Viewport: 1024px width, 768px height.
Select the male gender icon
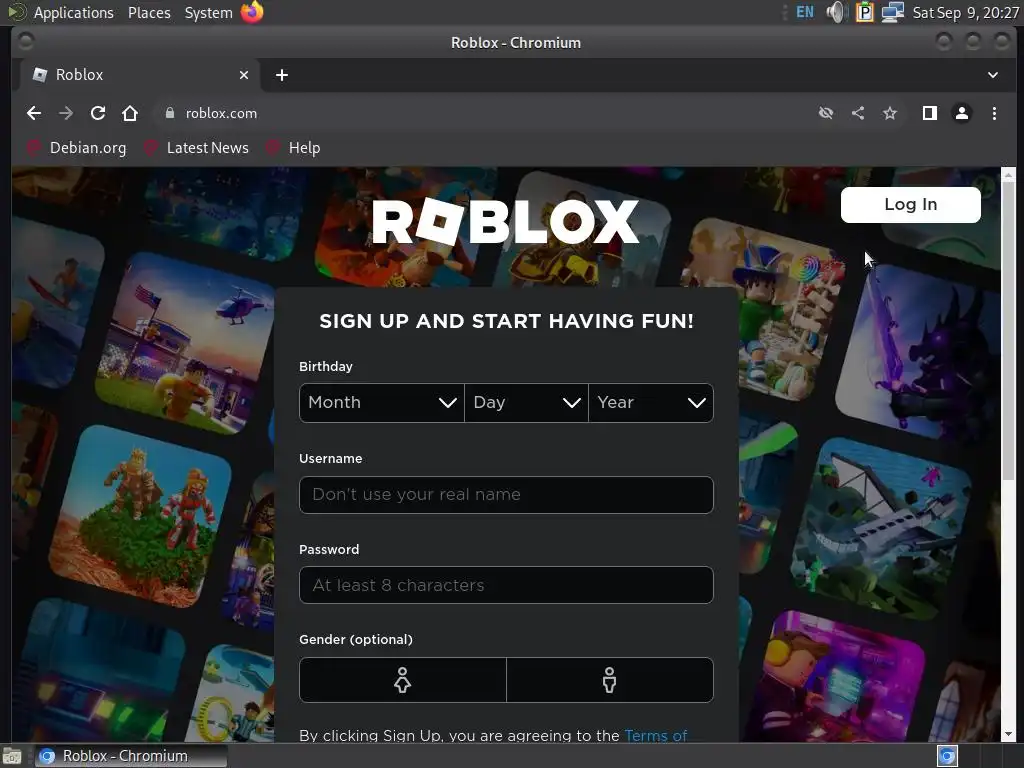[x=609, y=680]
